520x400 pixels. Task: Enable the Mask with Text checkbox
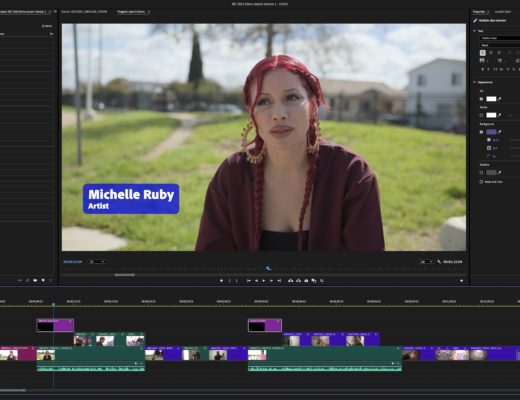tap(481, 182)
